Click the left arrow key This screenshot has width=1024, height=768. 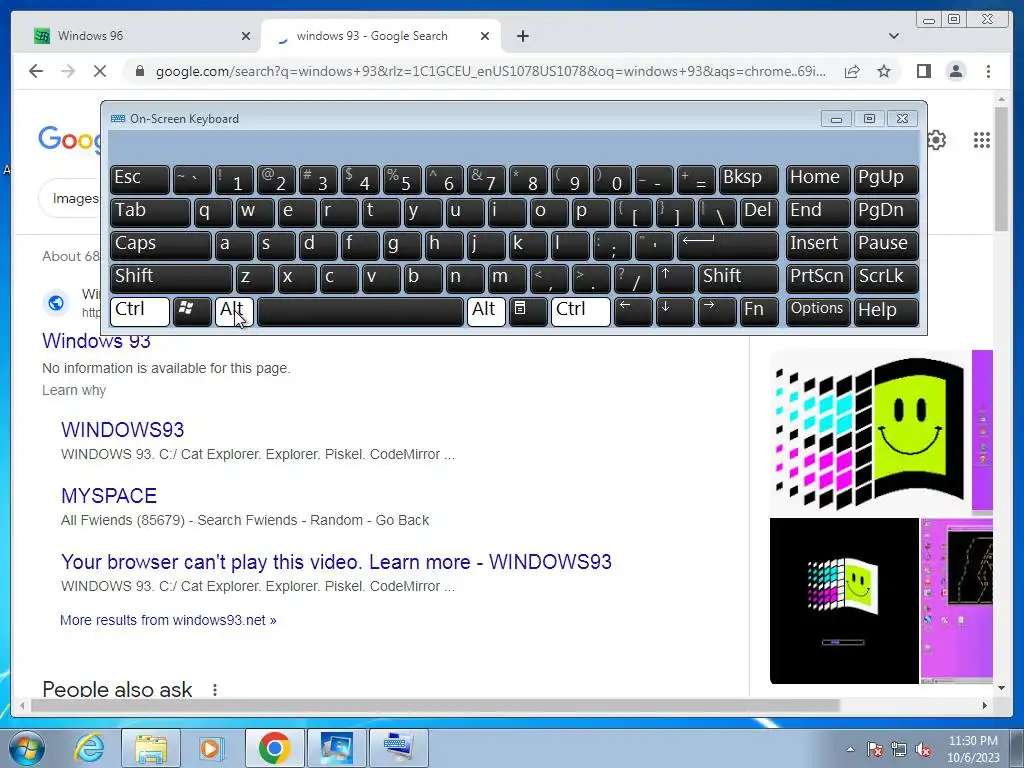pos(633,311)
